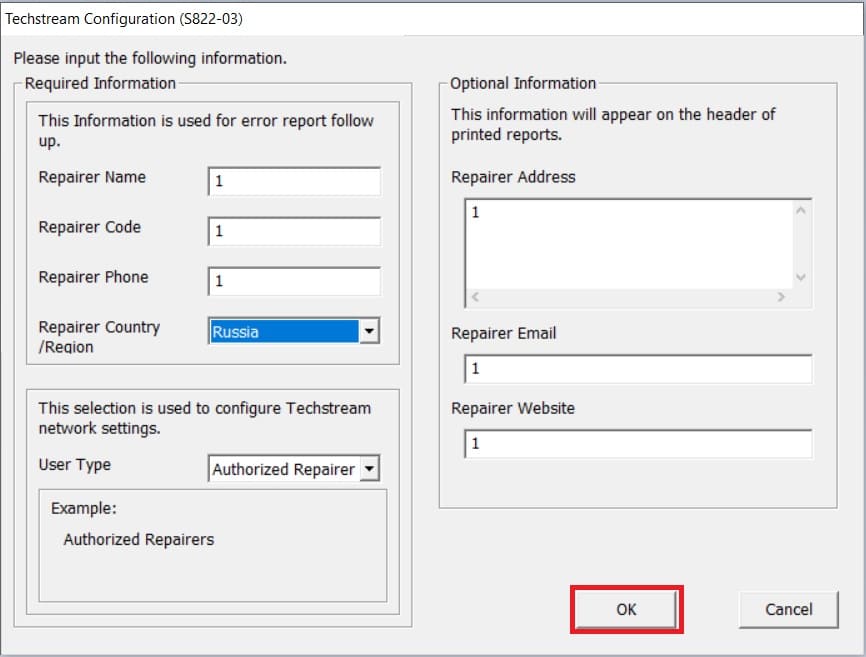Open the Repairer Country dropdown showing Russia

pyautogui.click(x=294, y=331)
